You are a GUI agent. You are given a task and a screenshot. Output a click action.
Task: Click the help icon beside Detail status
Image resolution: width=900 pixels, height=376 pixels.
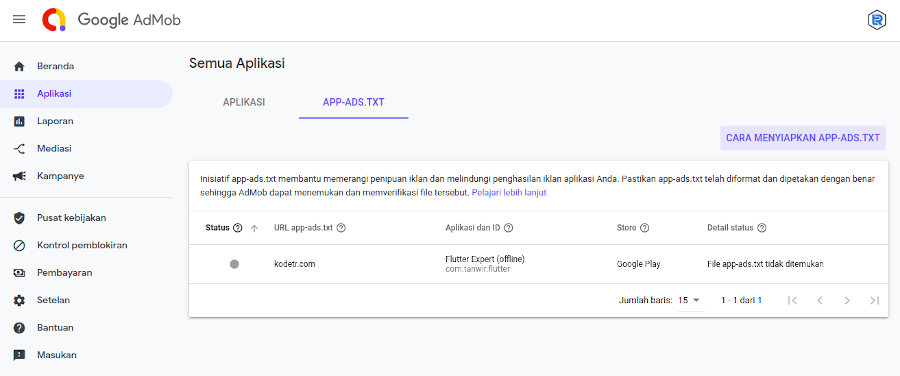click(762, 228)
